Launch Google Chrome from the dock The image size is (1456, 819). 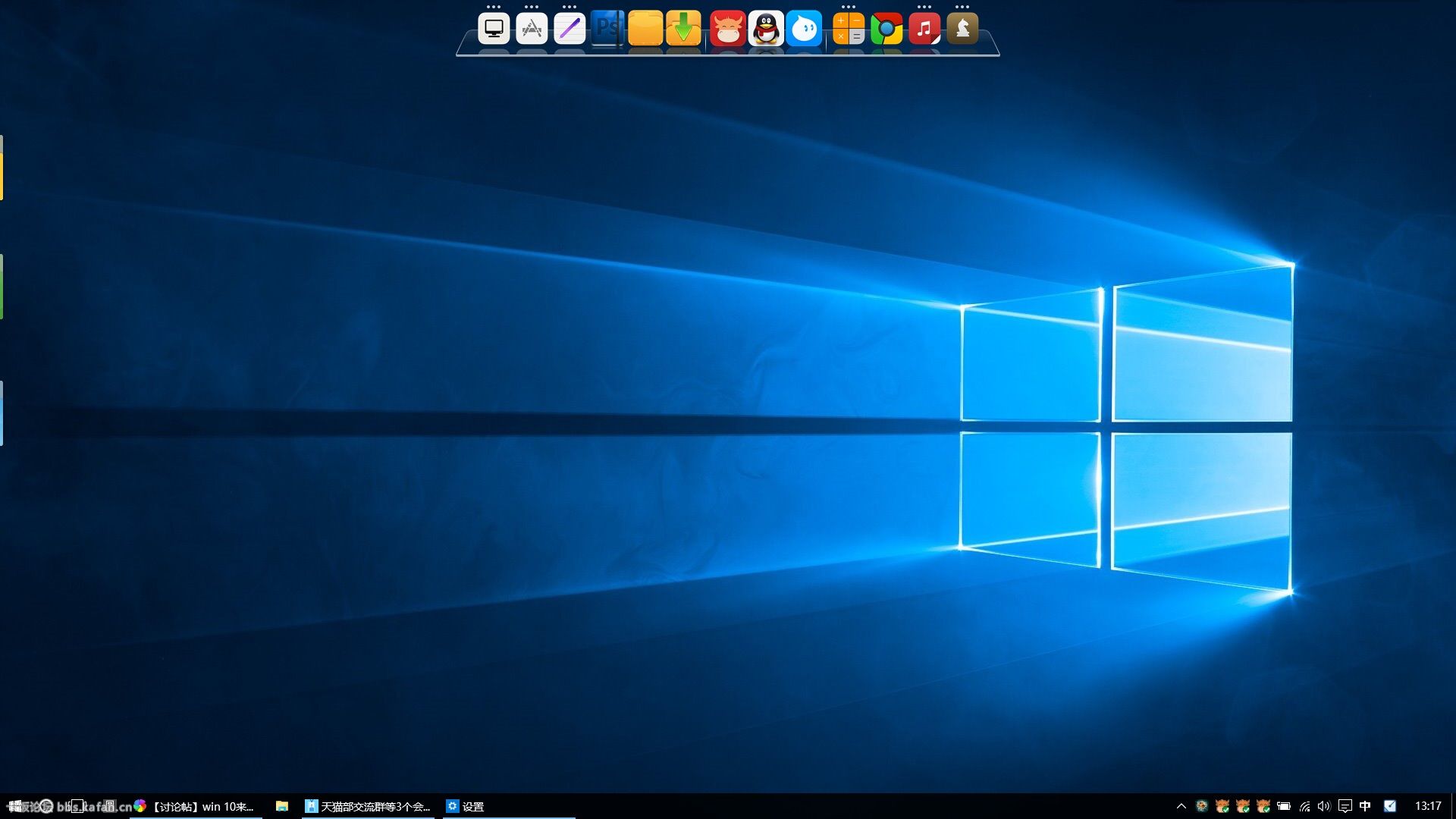[x=886, y=29]
